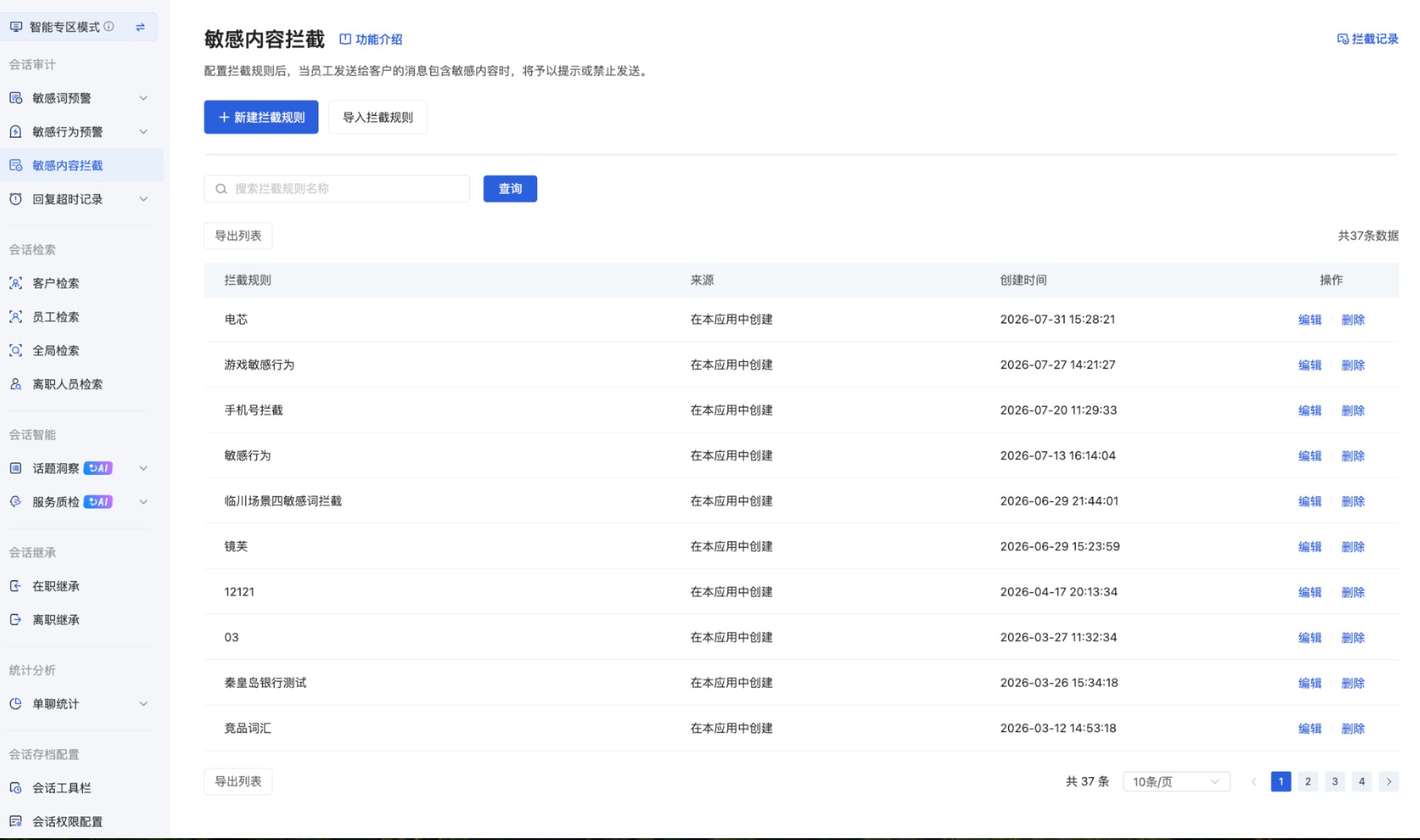Go to page 2 in pagination
This screenshot has height=840, width=1420.
click(x=1308, y=781)
